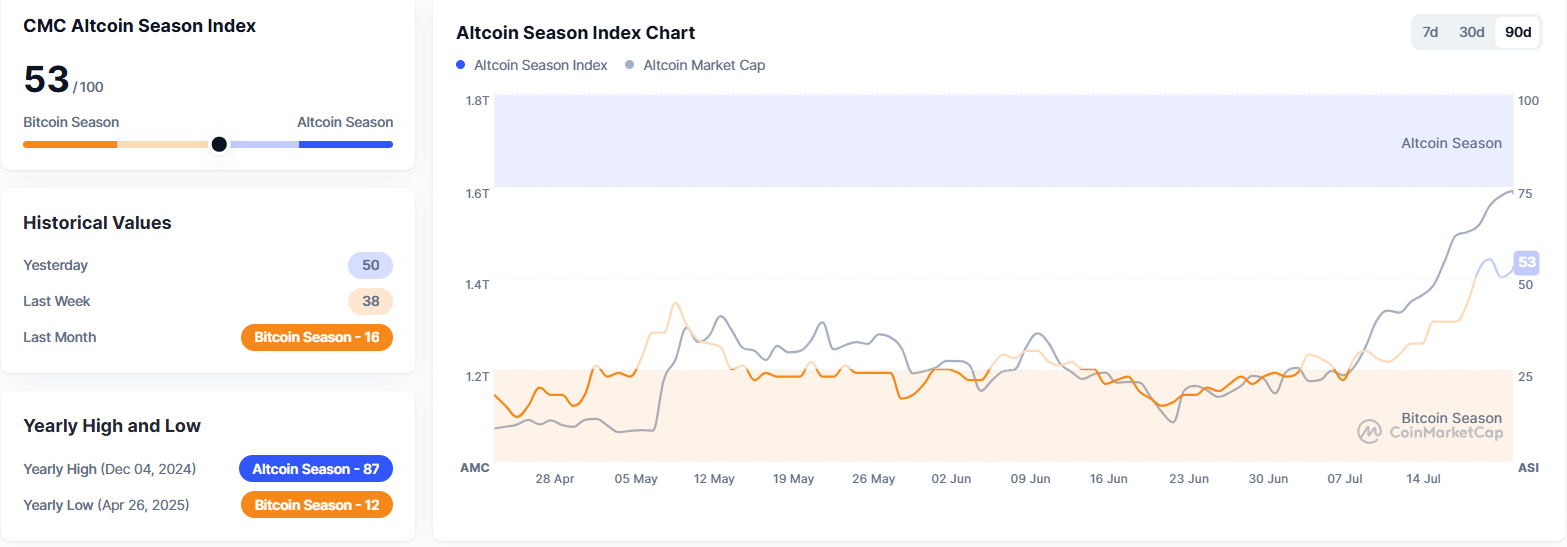Click the Bitcoin Season - 16 badge
This screenshot has height=547, width=1567.
point(316,337)
